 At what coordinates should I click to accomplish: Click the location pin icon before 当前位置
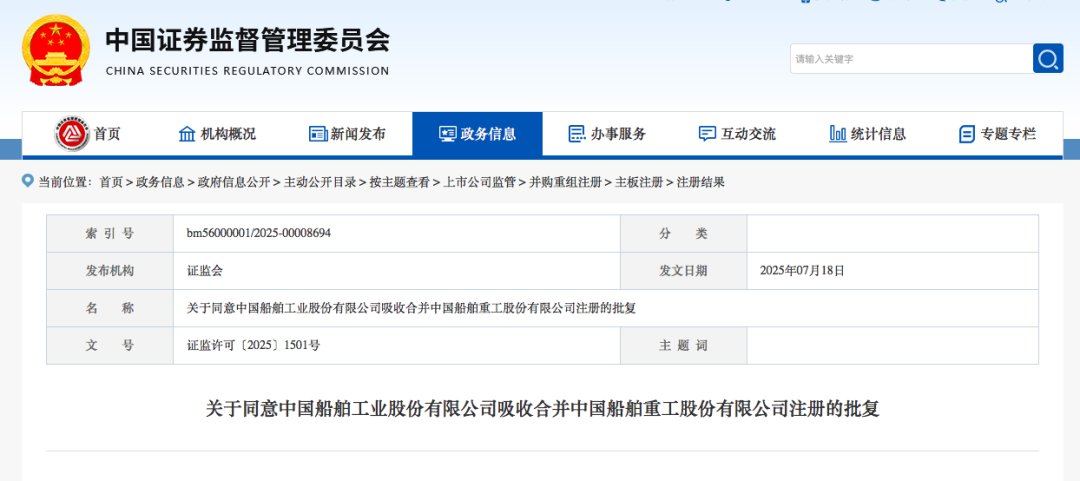(28, 181)
